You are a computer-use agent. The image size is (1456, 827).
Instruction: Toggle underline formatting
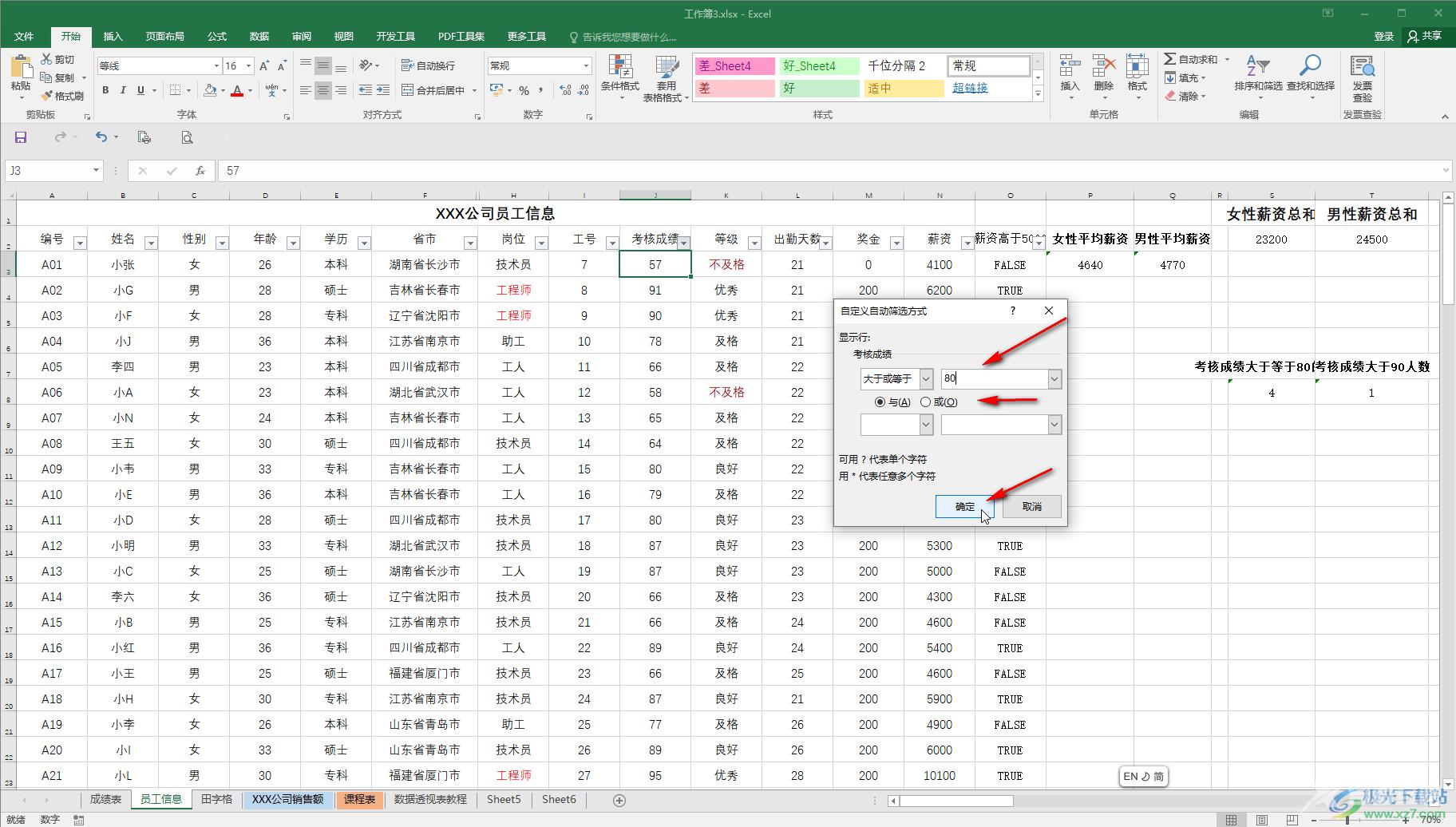pyautogui.click(x=140, y=90)
